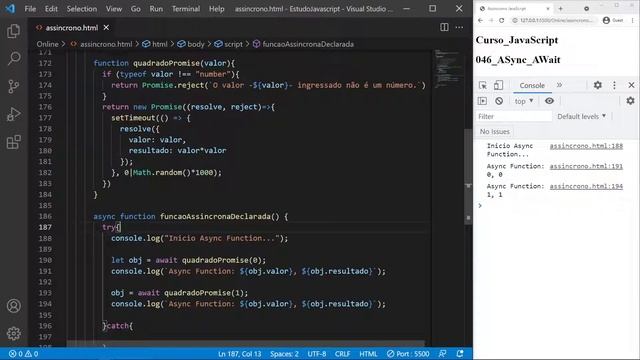Click CRLF end of line selector

click(342, 354)
